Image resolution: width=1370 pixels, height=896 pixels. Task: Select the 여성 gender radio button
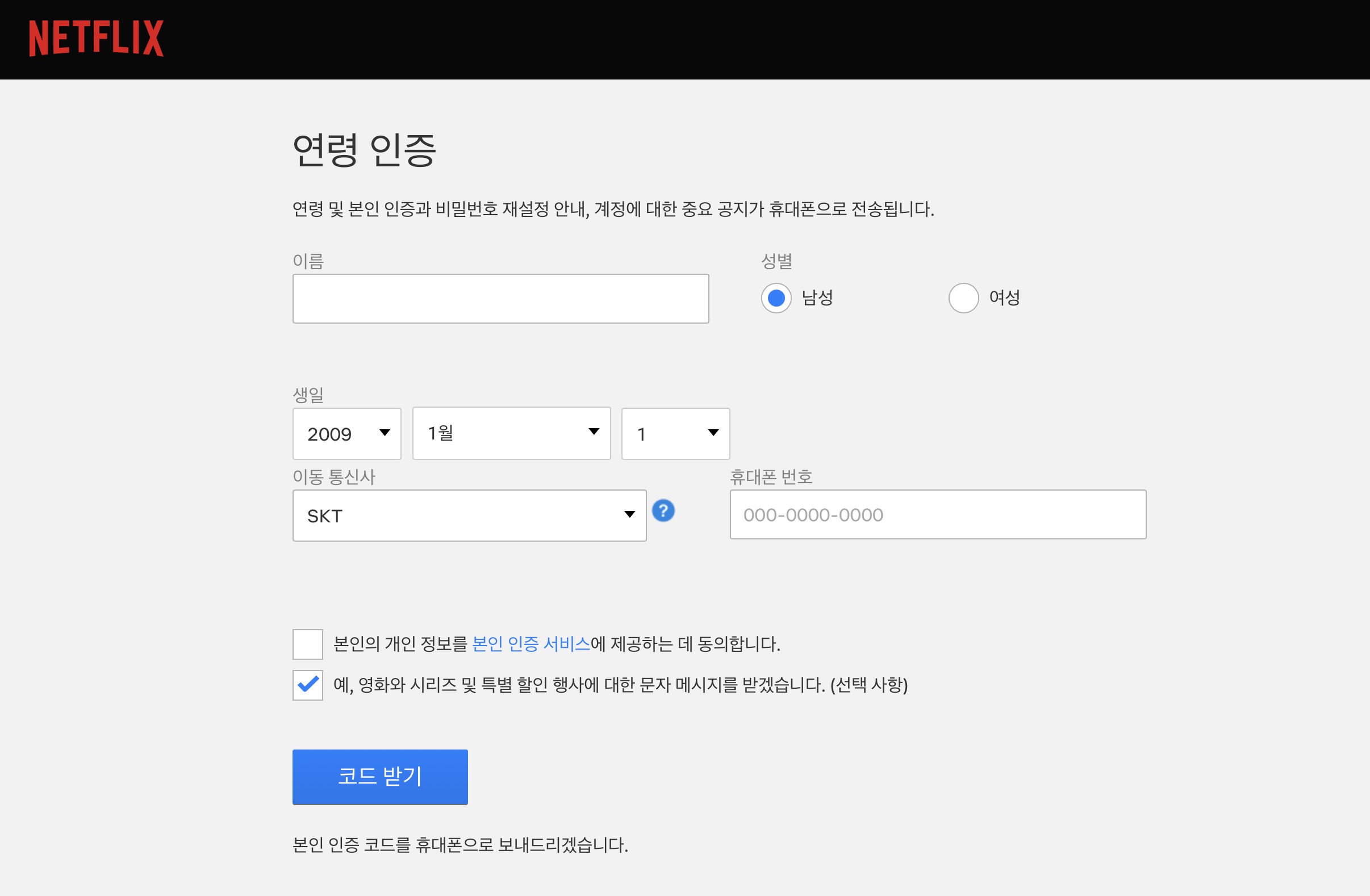coord(963,298)
